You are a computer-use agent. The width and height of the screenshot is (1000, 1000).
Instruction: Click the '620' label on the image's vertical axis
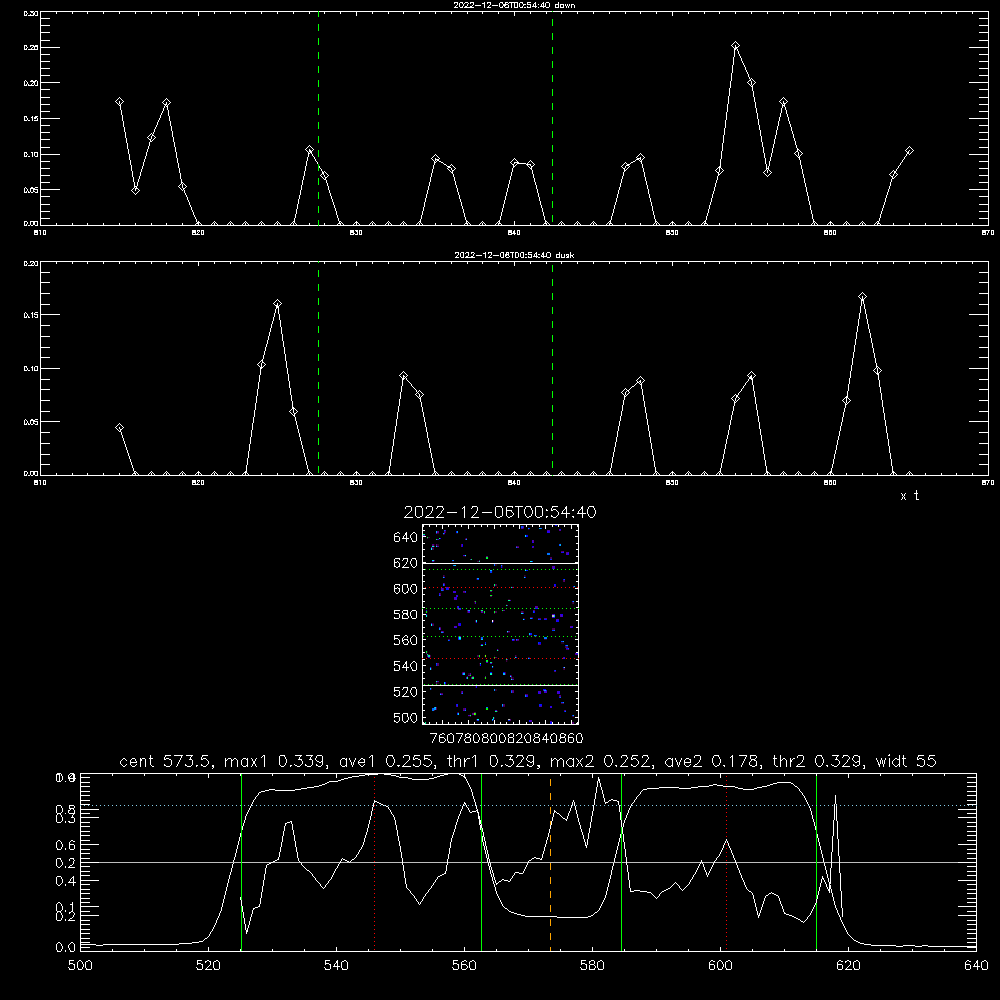[x=406, y=563]
